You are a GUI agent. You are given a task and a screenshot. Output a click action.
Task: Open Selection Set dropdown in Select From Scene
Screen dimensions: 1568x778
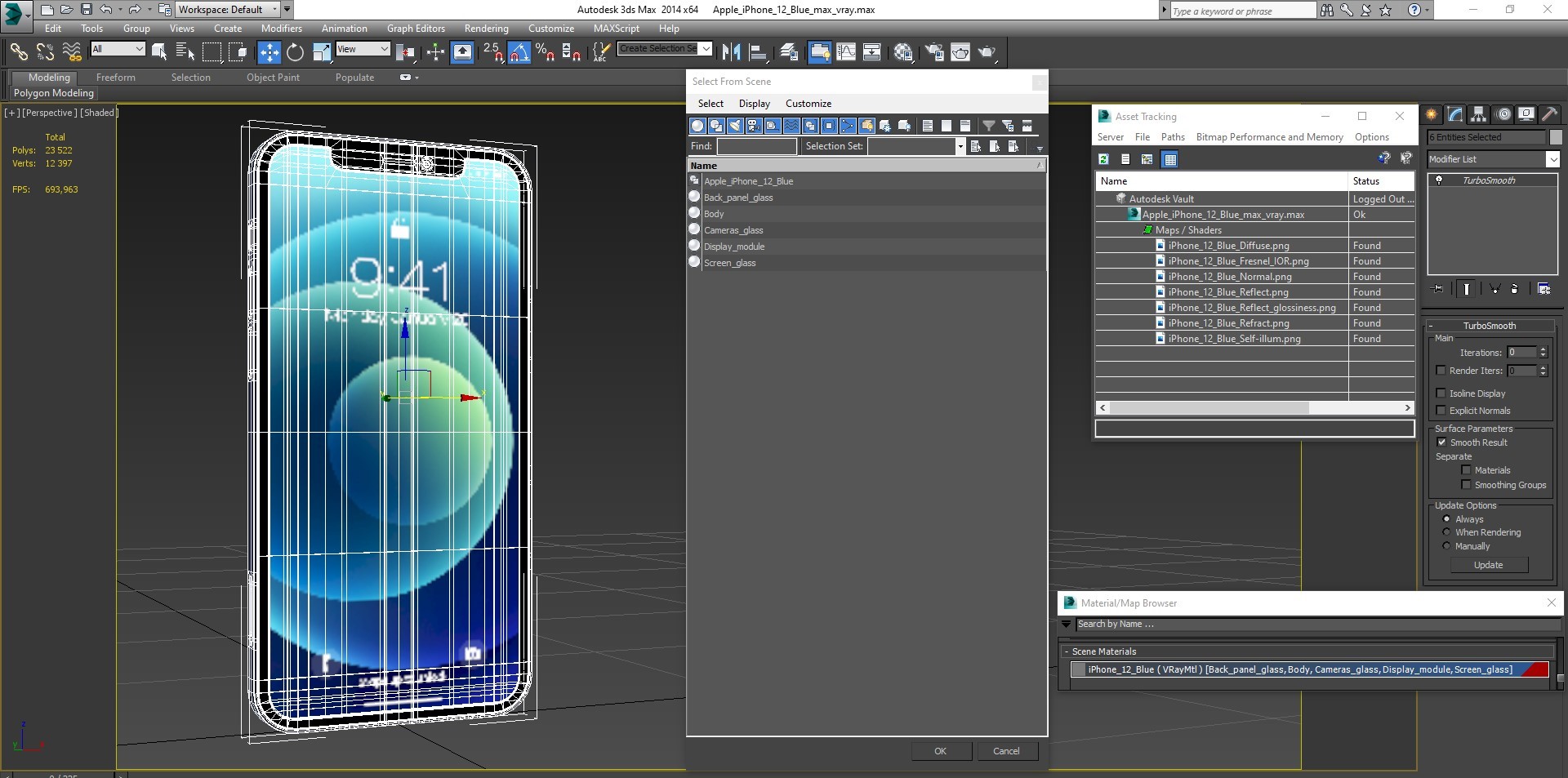tap(960, 146)
